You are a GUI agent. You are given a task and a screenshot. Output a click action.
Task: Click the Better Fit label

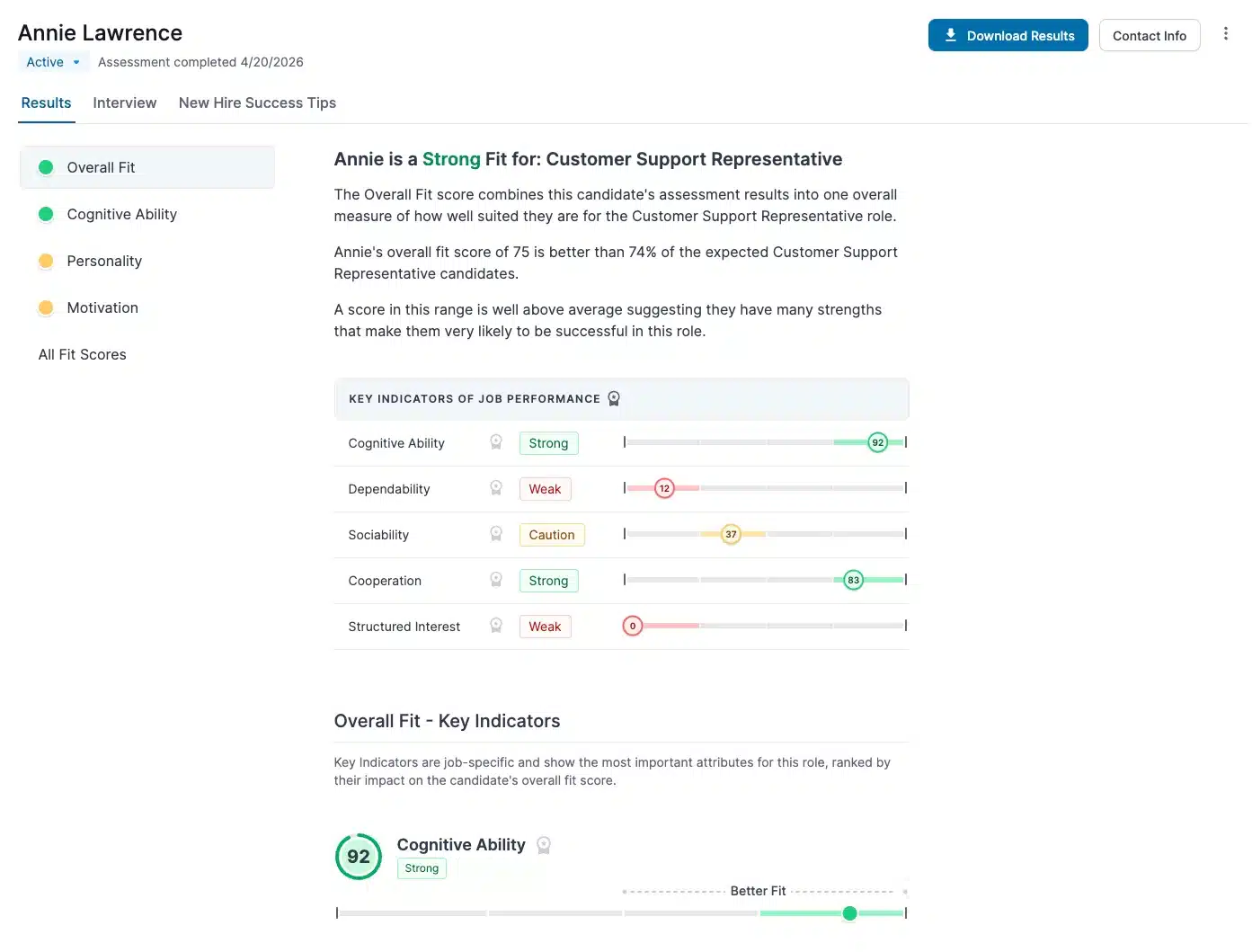pos(758,891)
